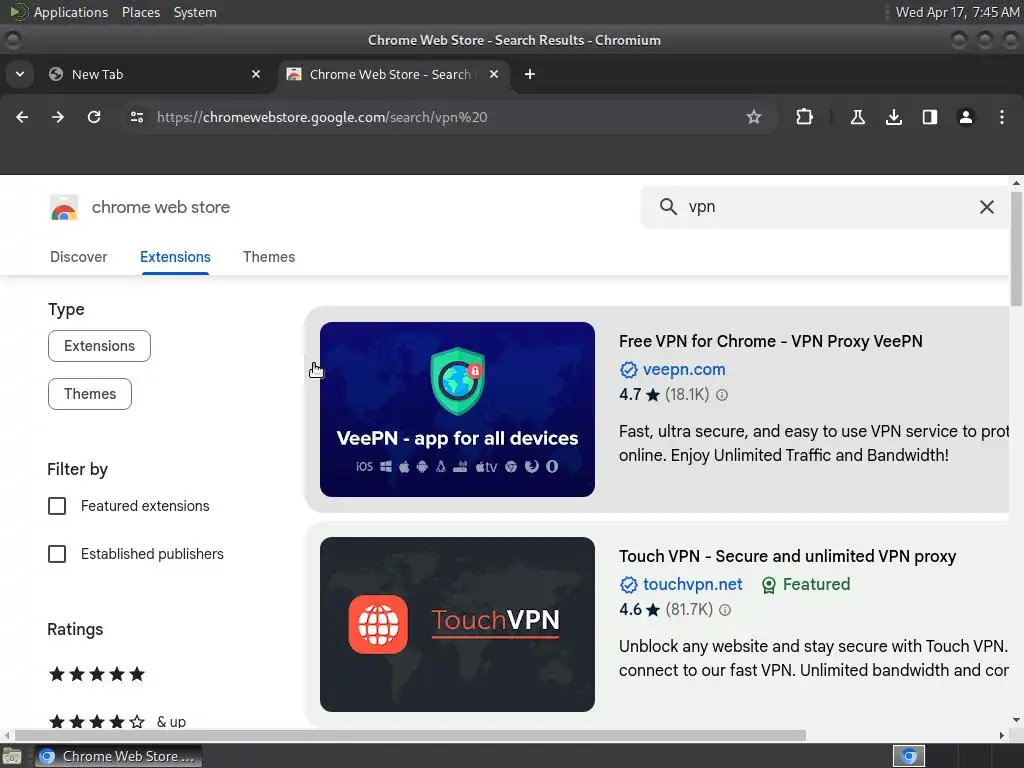The height and width of the screenshot is (768, 1024).
Task: Open Free VPN for Chrome - VPN Proxy VeePN
Action: pos(771,341)
